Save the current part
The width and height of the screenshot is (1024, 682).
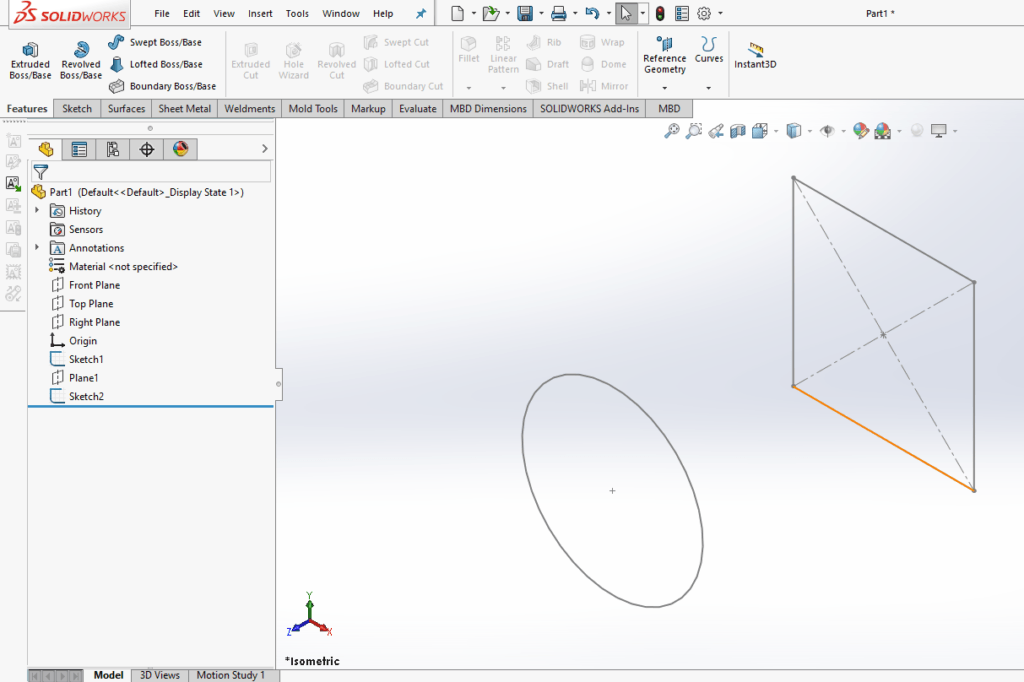pos(525,13)
